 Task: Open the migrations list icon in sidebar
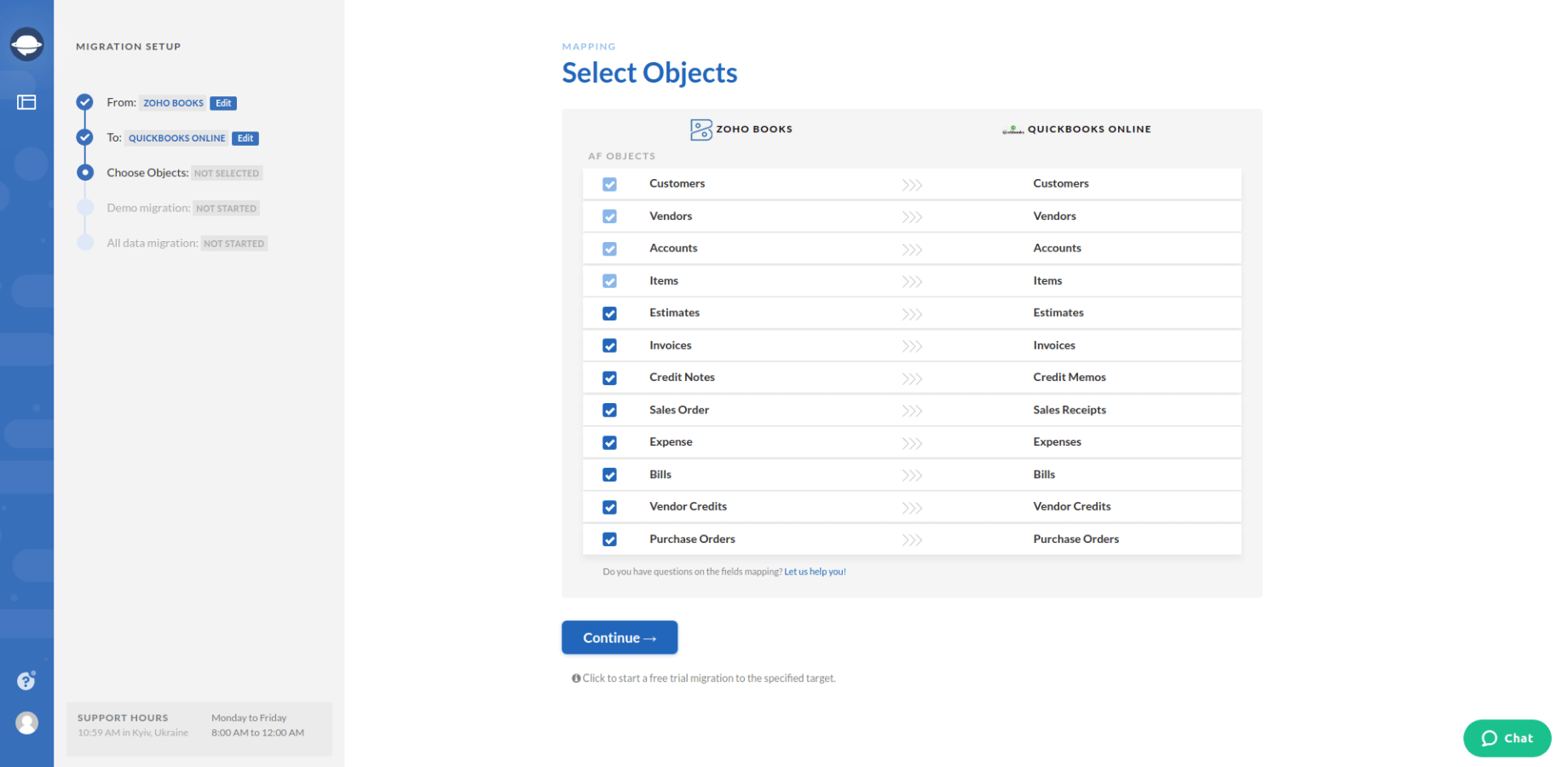pos(26,102)
